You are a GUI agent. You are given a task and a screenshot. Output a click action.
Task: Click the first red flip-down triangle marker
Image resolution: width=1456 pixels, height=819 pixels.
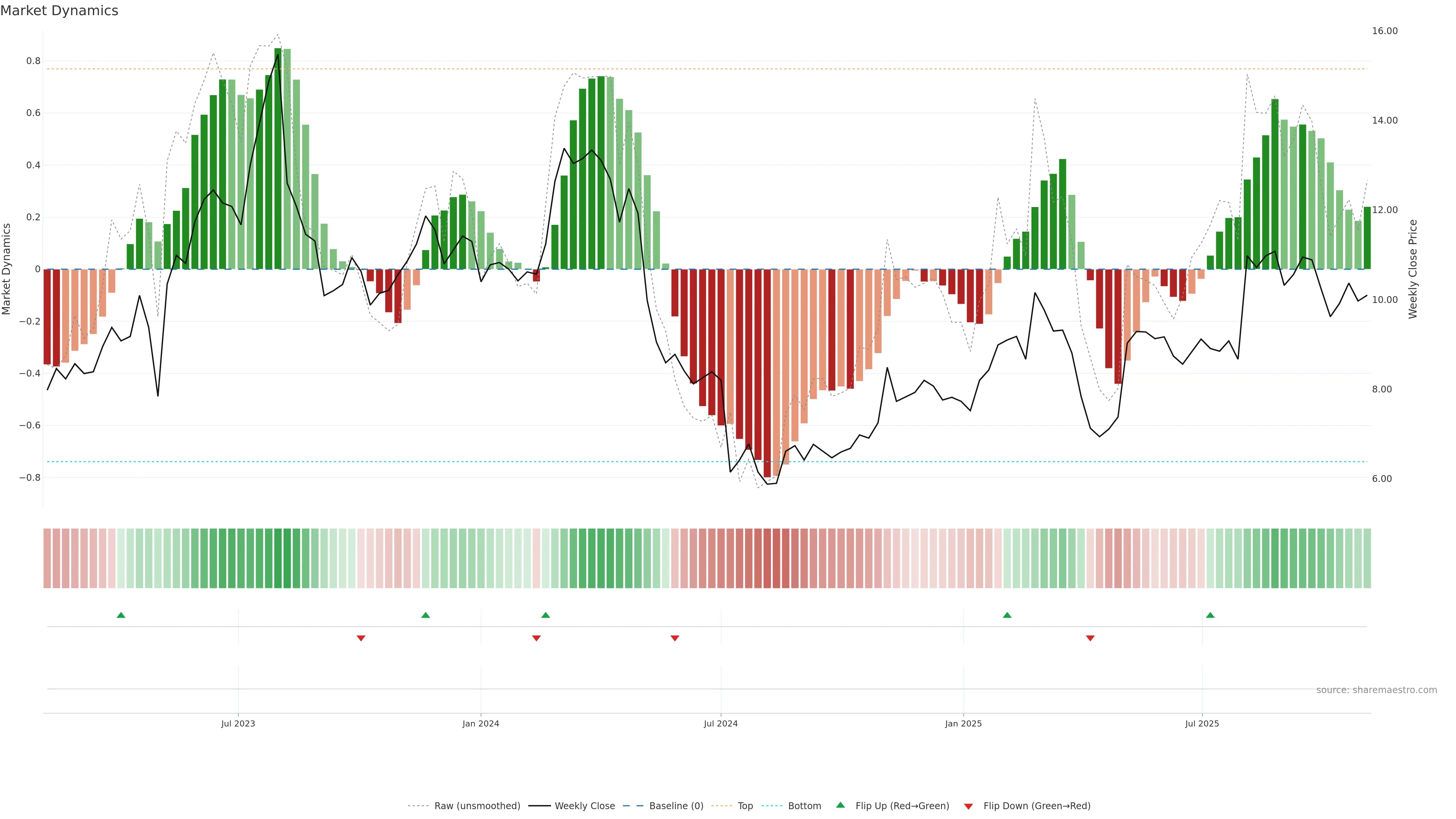tap(361, 638)
